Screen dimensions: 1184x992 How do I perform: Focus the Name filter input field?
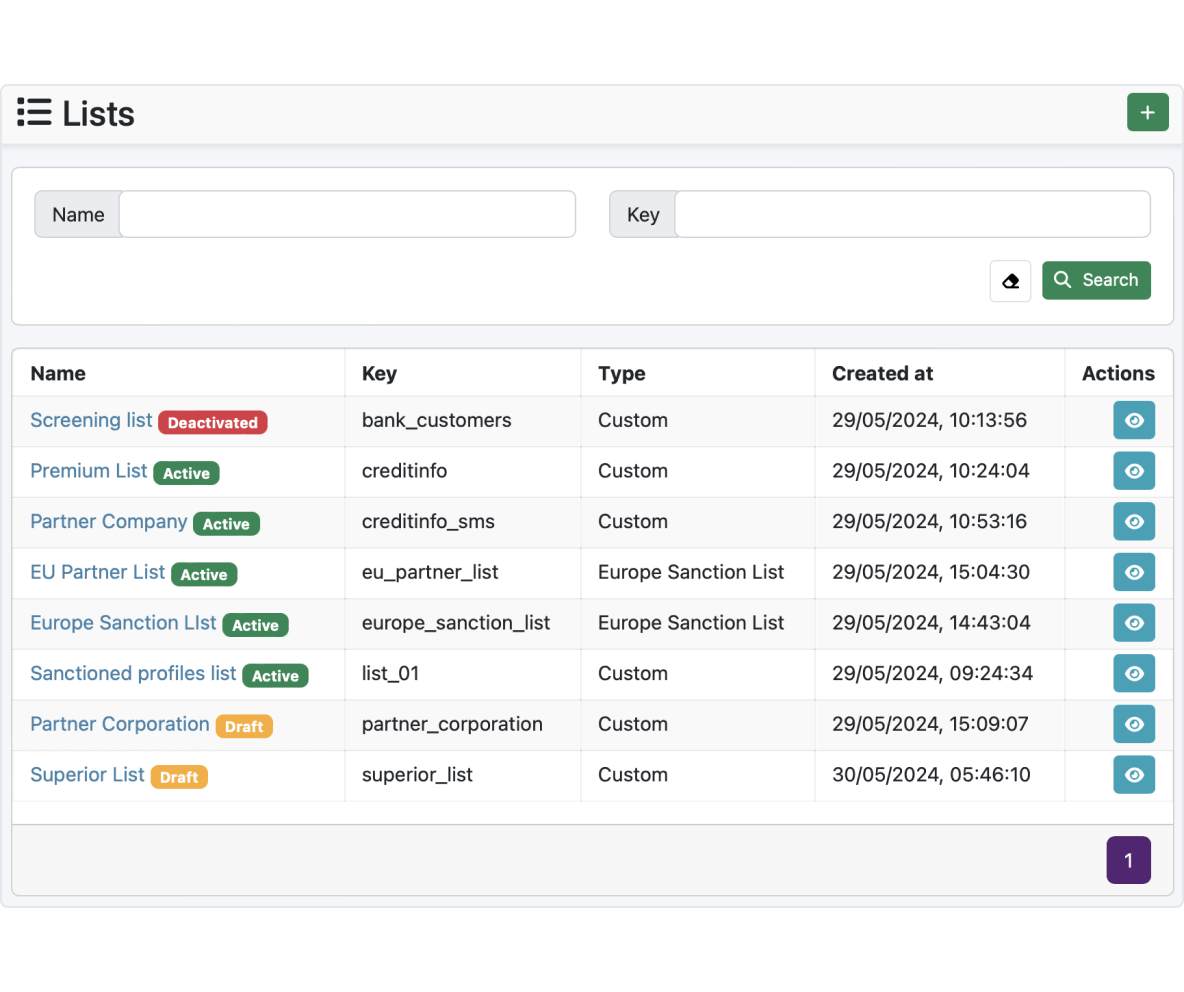point(347,214)
